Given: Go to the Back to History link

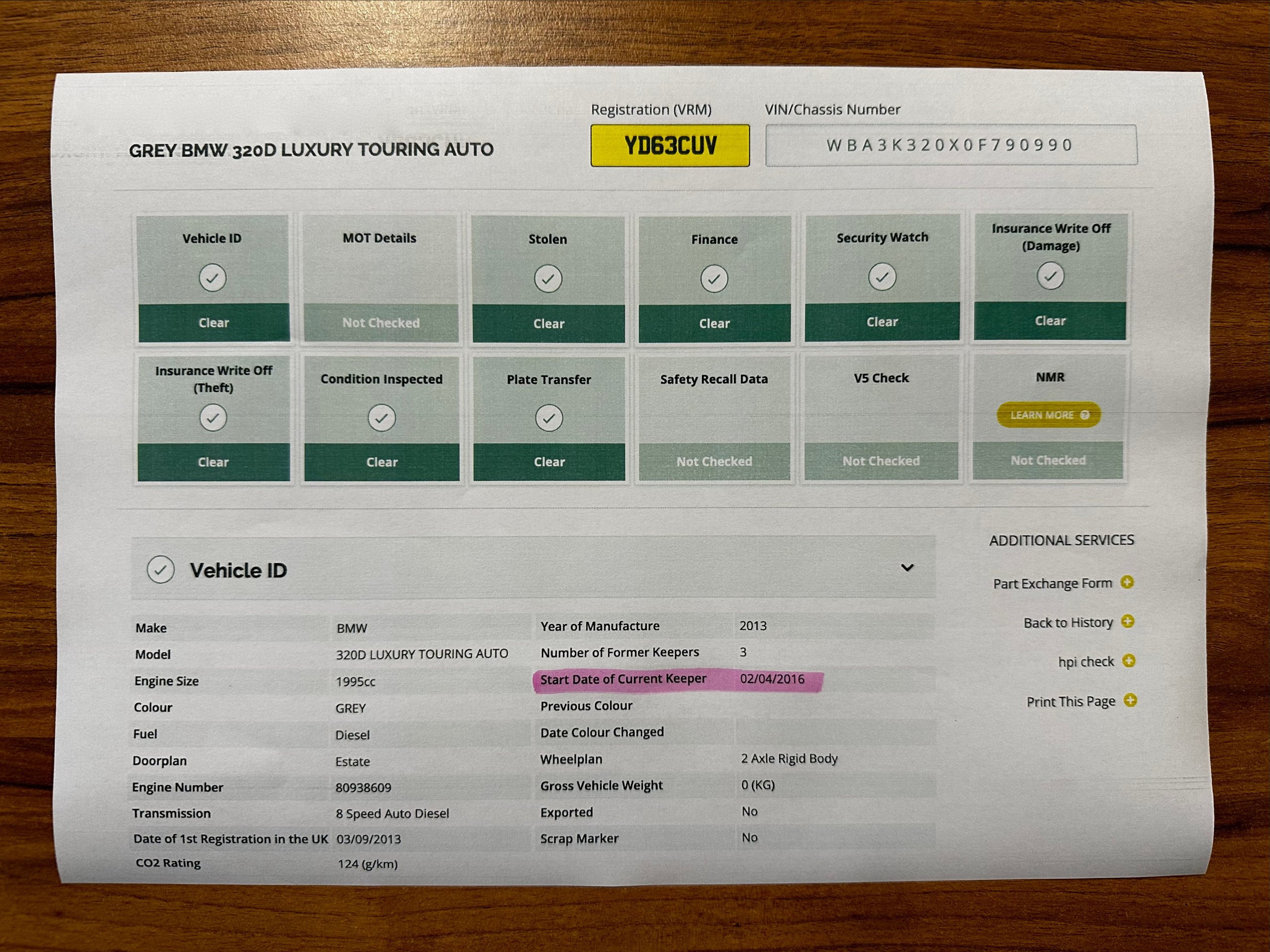Looking at the screenshot, I should coord(1068,623).
